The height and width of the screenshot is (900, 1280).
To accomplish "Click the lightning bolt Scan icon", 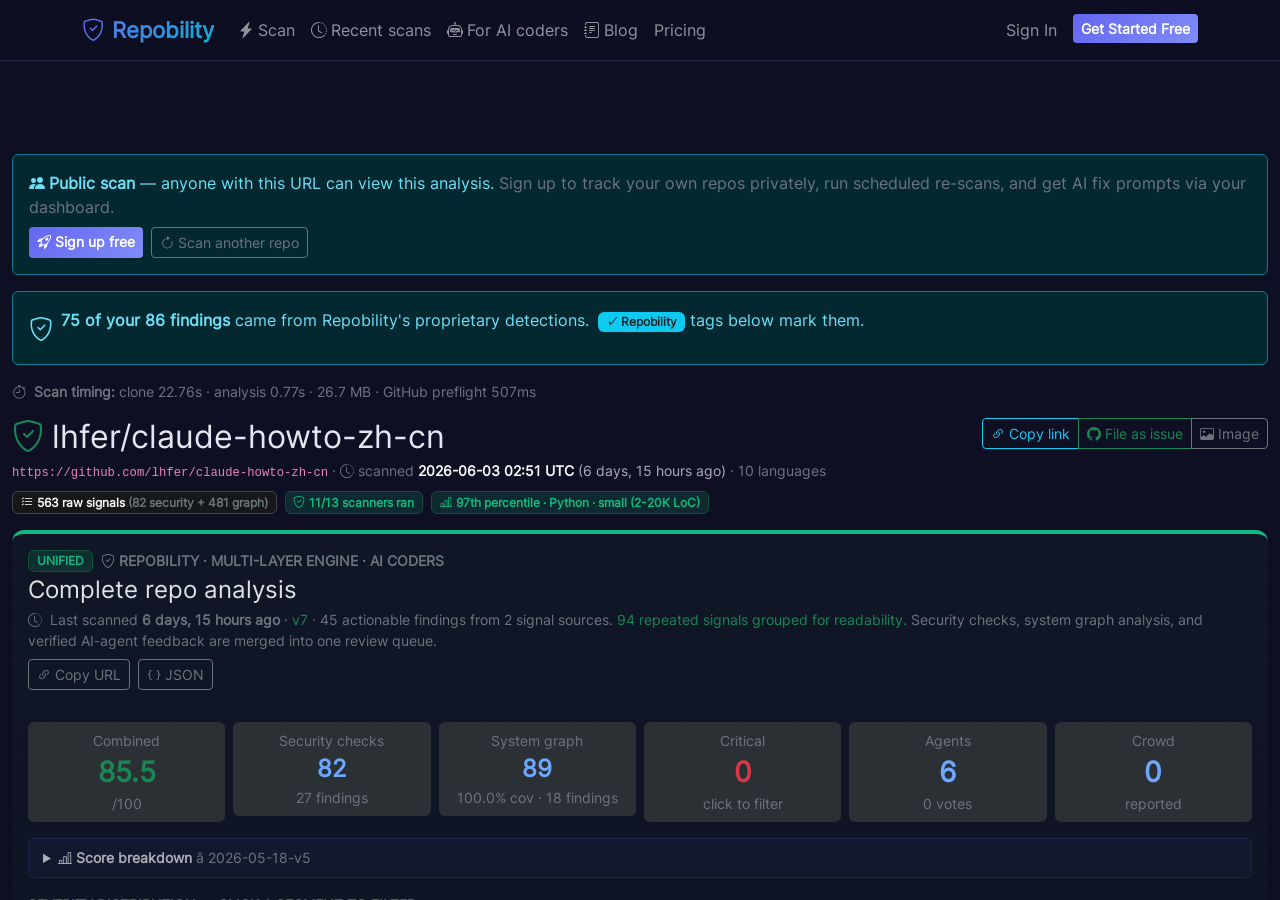I will [246, 30].
